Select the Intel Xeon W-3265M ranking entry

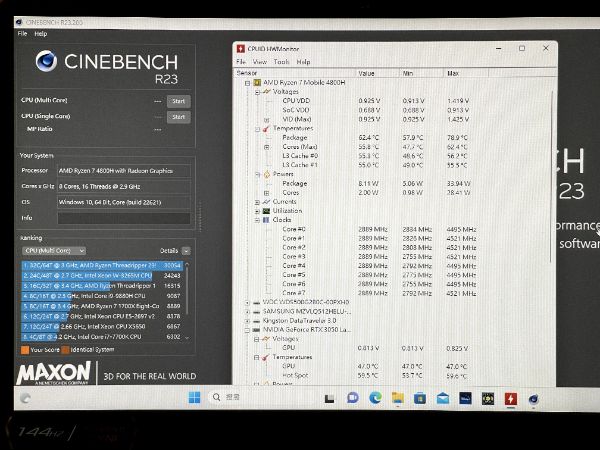tap(102, 276)
